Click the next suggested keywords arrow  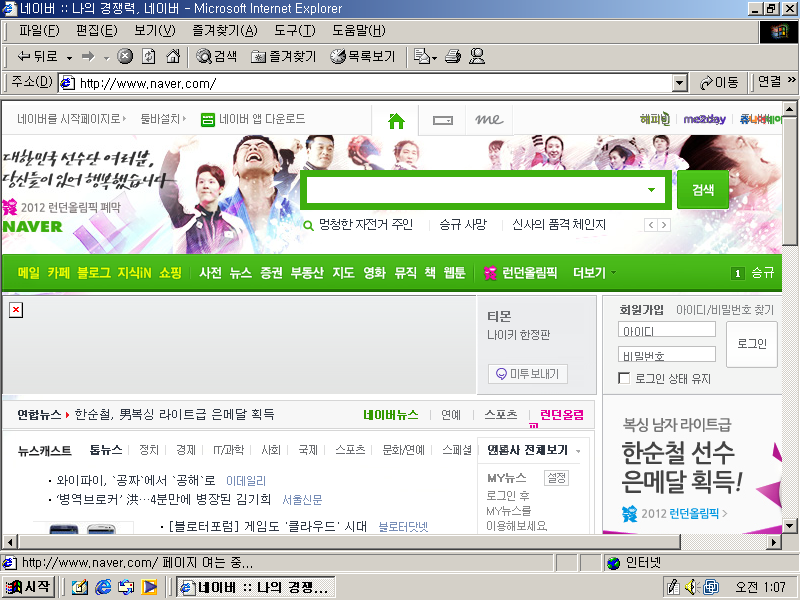coord(663,225)
